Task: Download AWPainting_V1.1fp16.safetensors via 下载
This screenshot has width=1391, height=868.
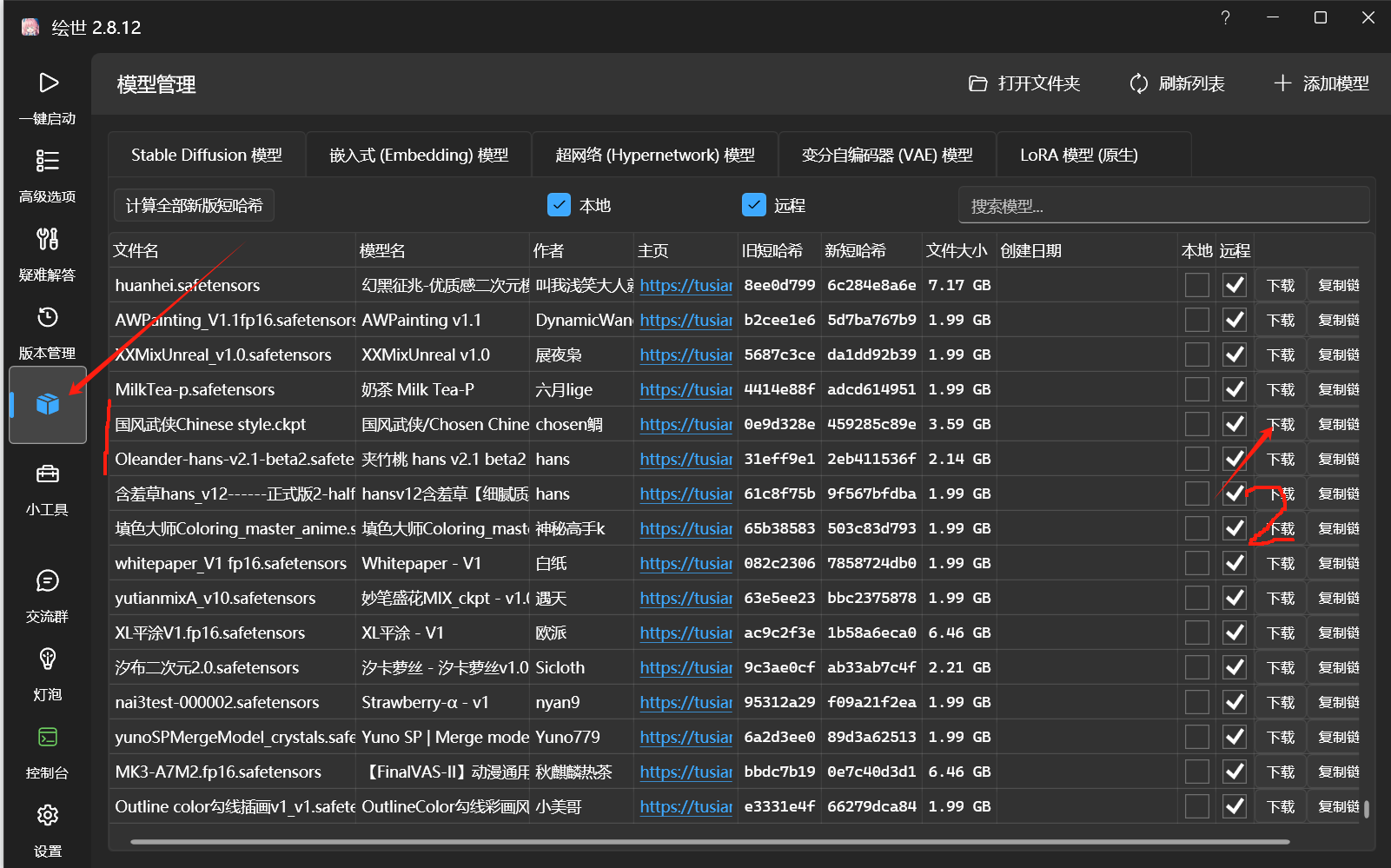Action: pyautogui.click(x=1281, y=320)
